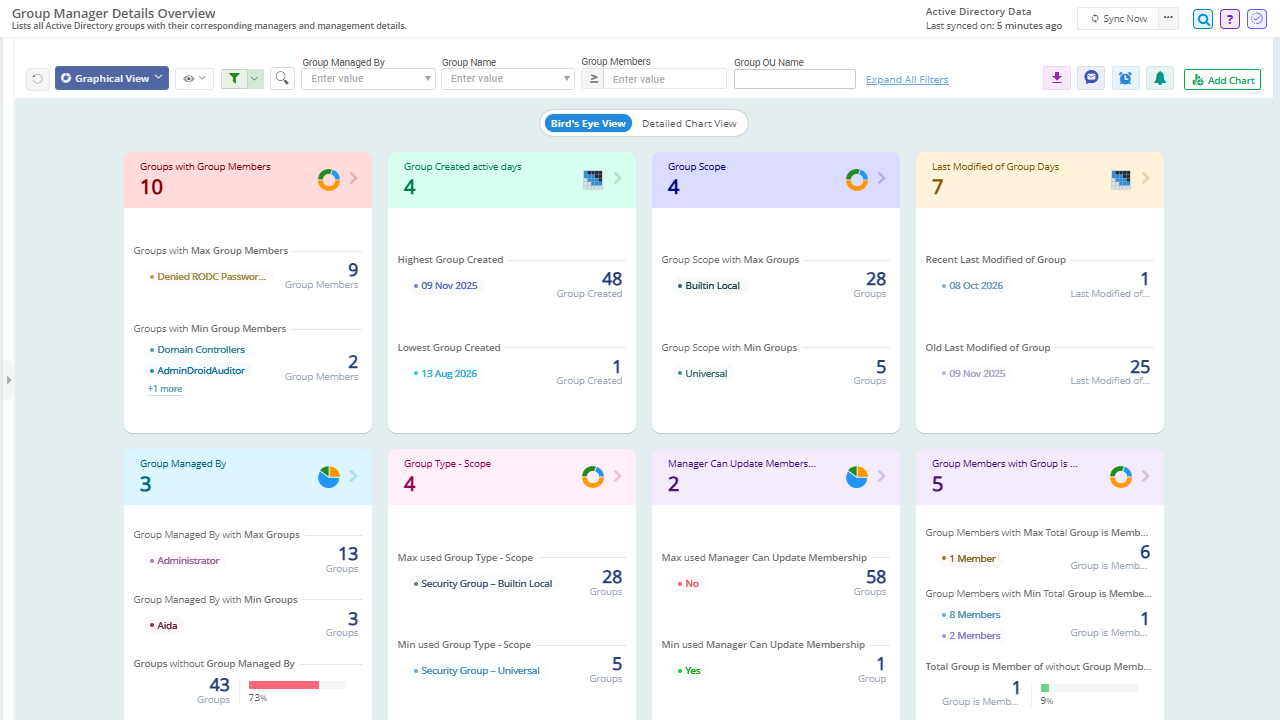
Task: Expand arrow on Group Managed By card
Action: (x=353, y=477)
